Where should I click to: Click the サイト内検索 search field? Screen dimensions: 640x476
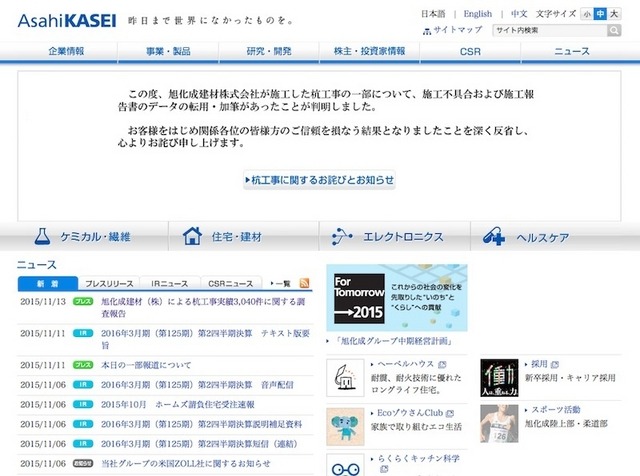click(x=549, y=30)
